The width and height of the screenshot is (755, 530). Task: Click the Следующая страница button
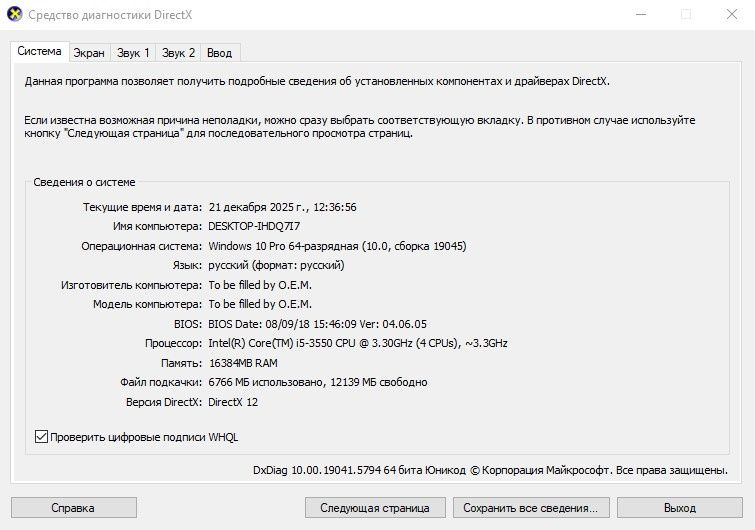pos(375,508)
